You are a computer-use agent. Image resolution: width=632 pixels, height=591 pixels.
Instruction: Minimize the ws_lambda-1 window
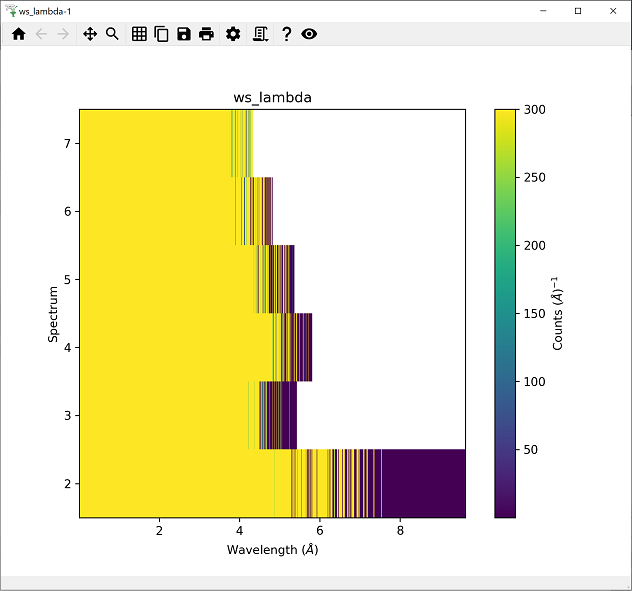coord(544,10)
